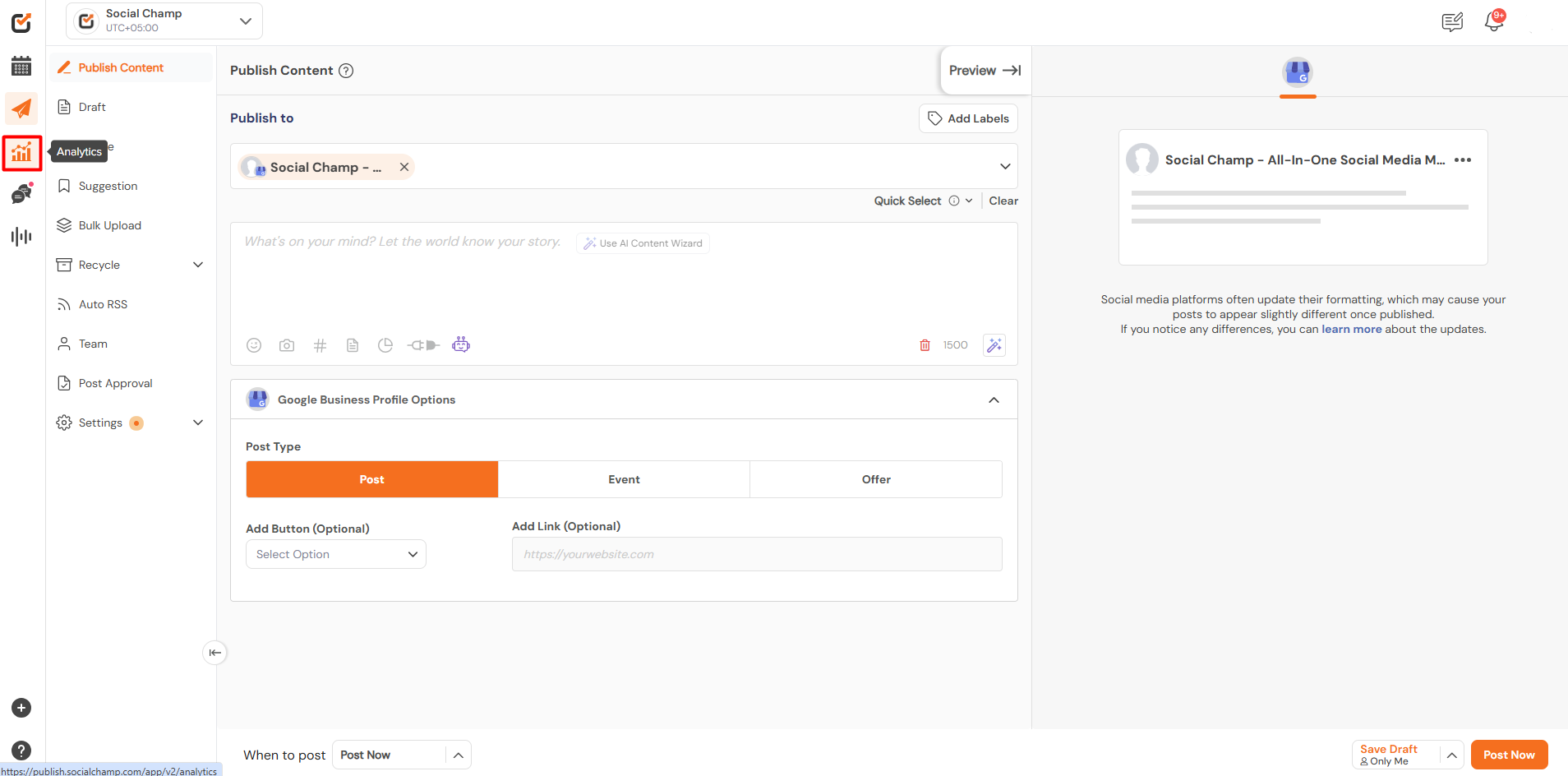Open When to post Post Now dropdown

(401, 755)
